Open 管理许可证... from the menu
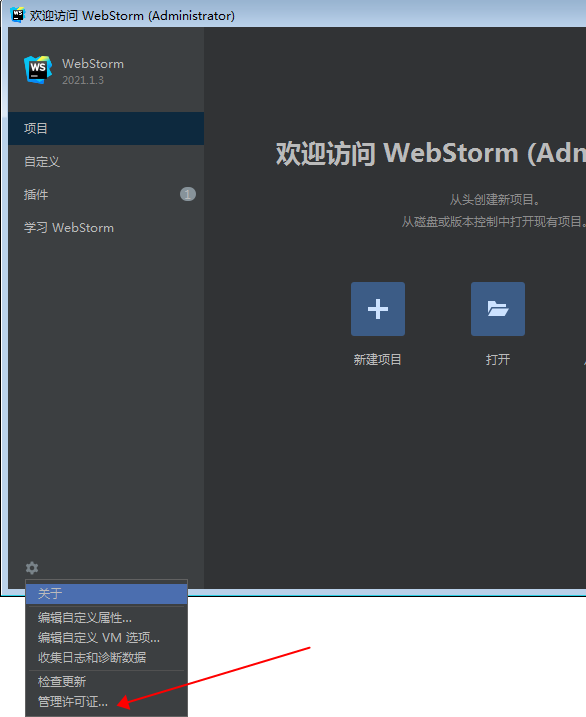 click(107, 701)
